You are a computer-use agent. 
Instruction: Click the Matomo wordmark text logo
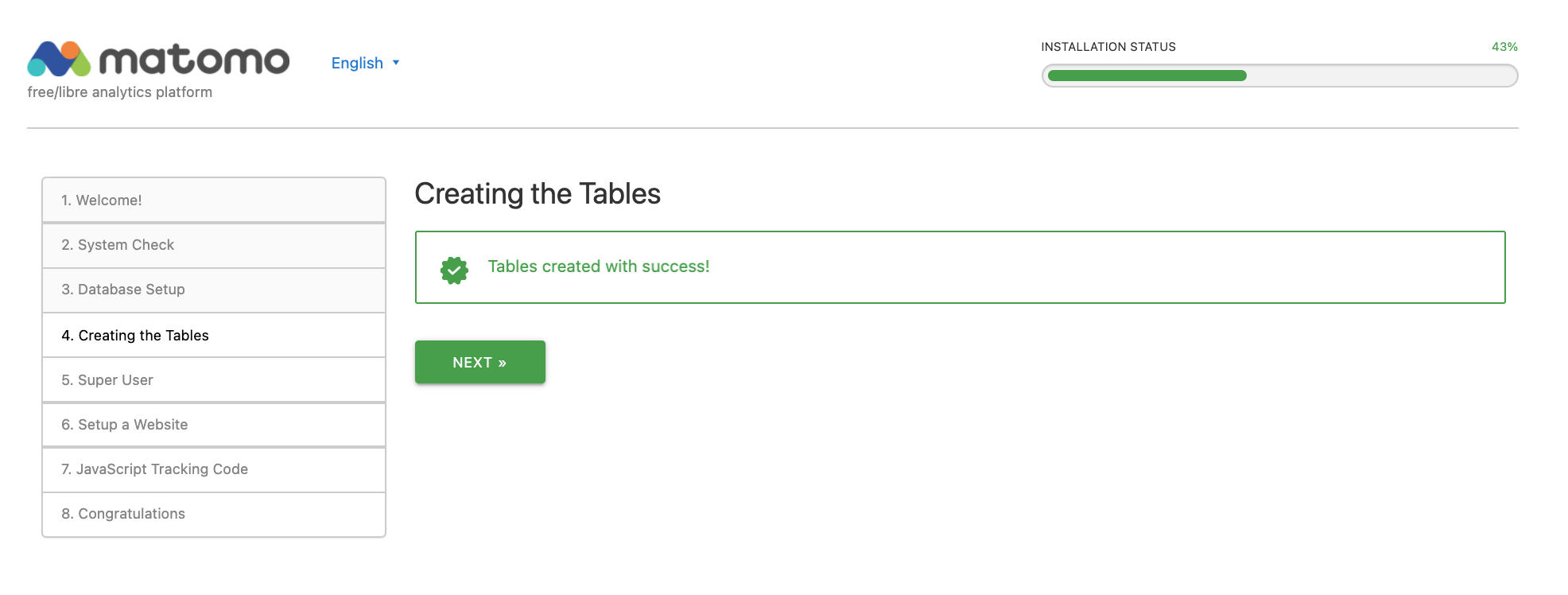194,60
